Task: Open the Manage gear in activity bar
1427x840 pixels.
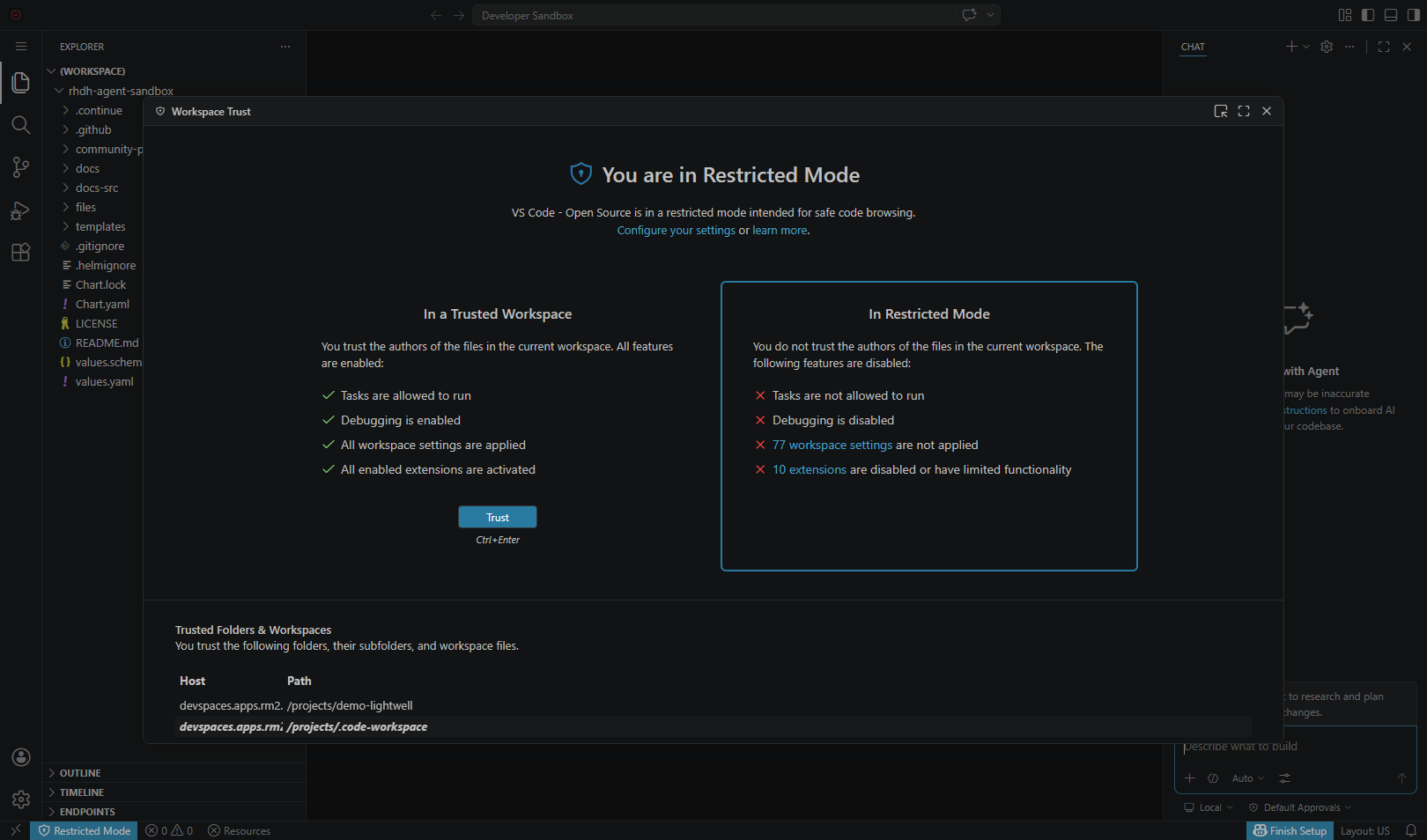Action: [x=21, y=799]
